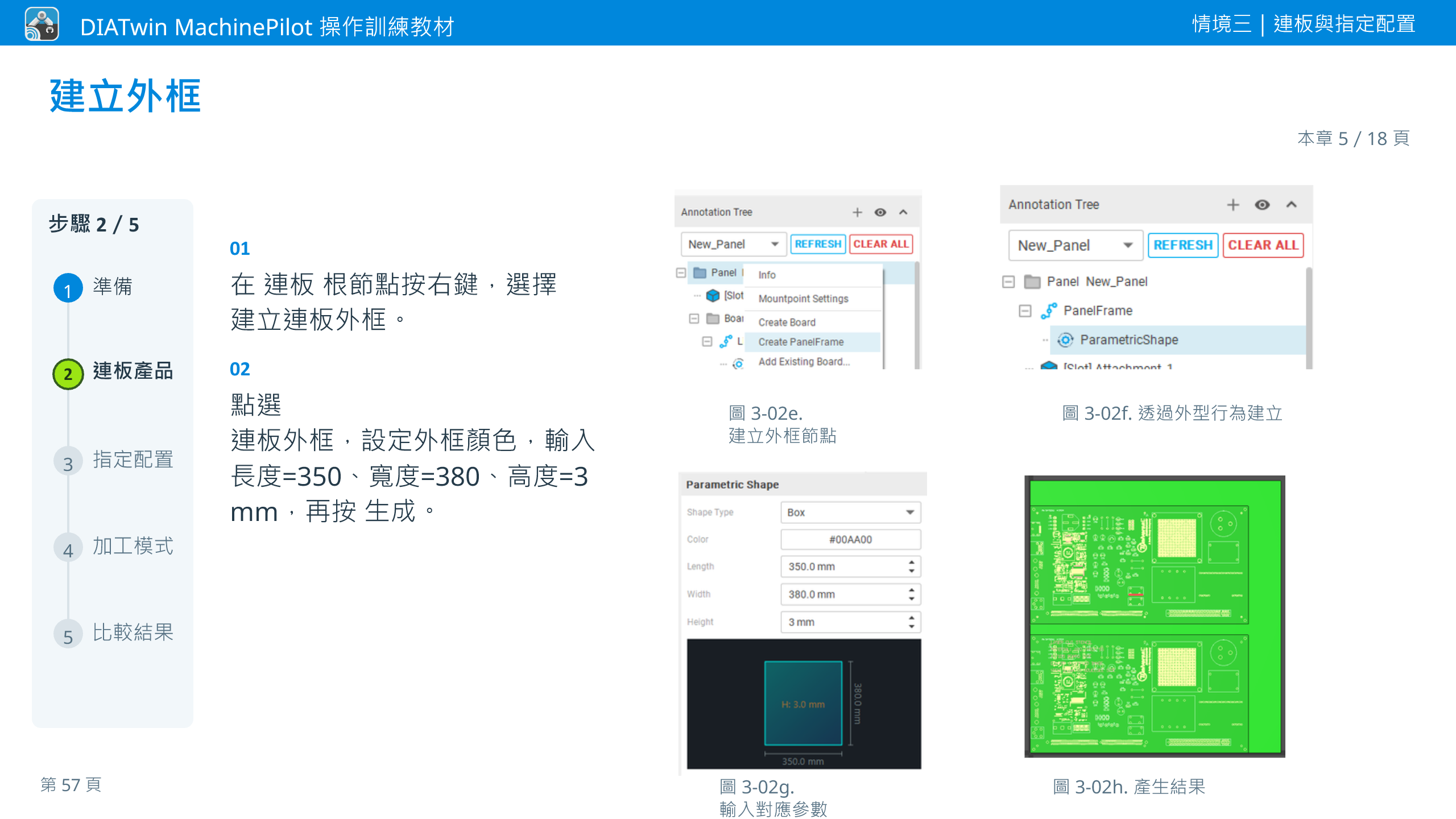Image resolution: width=1456 pixels, height=819 pixels.
Task: Click REFRESH button in left Annotation Tree
Action: click(818, 244)
